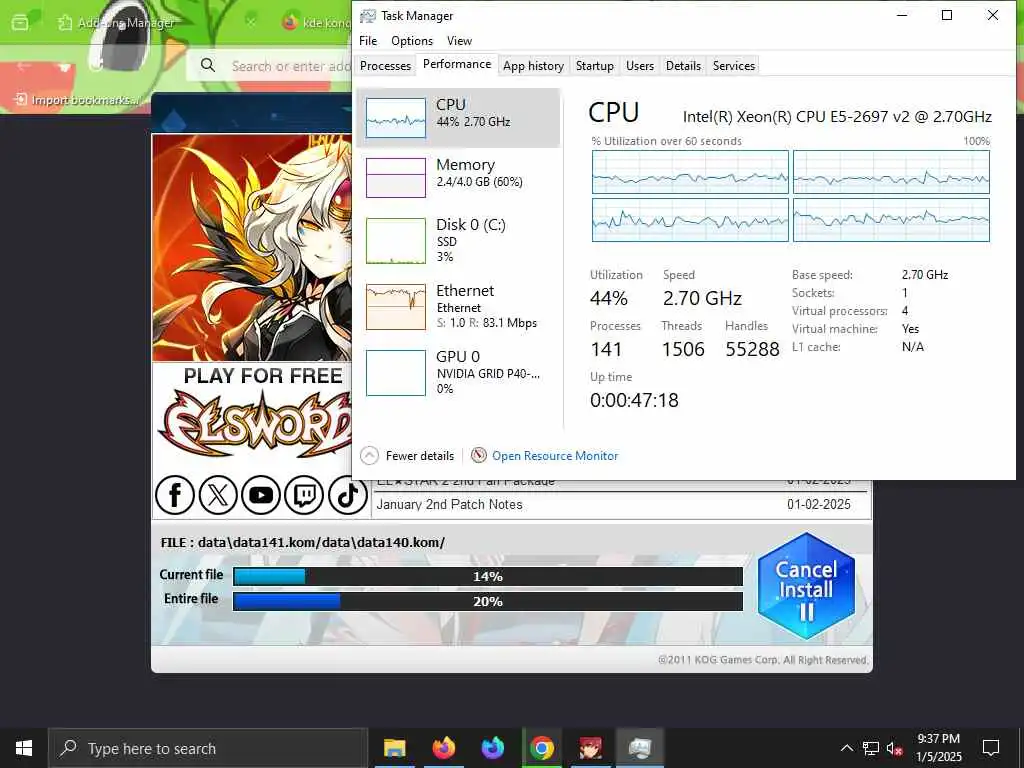Select the CPU graph thumbnail in Task Manager
1024x768 pixels.
[396, 118]
